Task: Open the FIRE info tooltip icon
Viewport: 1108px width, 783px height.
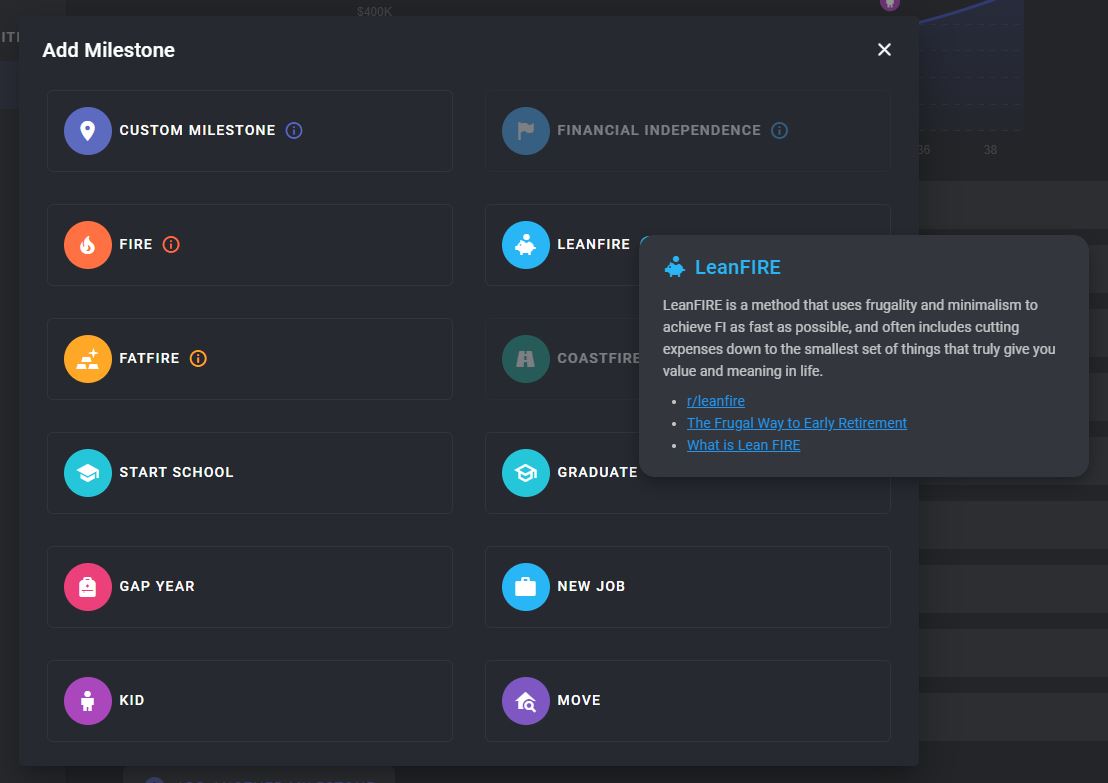Action: click(x=171, y=245)
